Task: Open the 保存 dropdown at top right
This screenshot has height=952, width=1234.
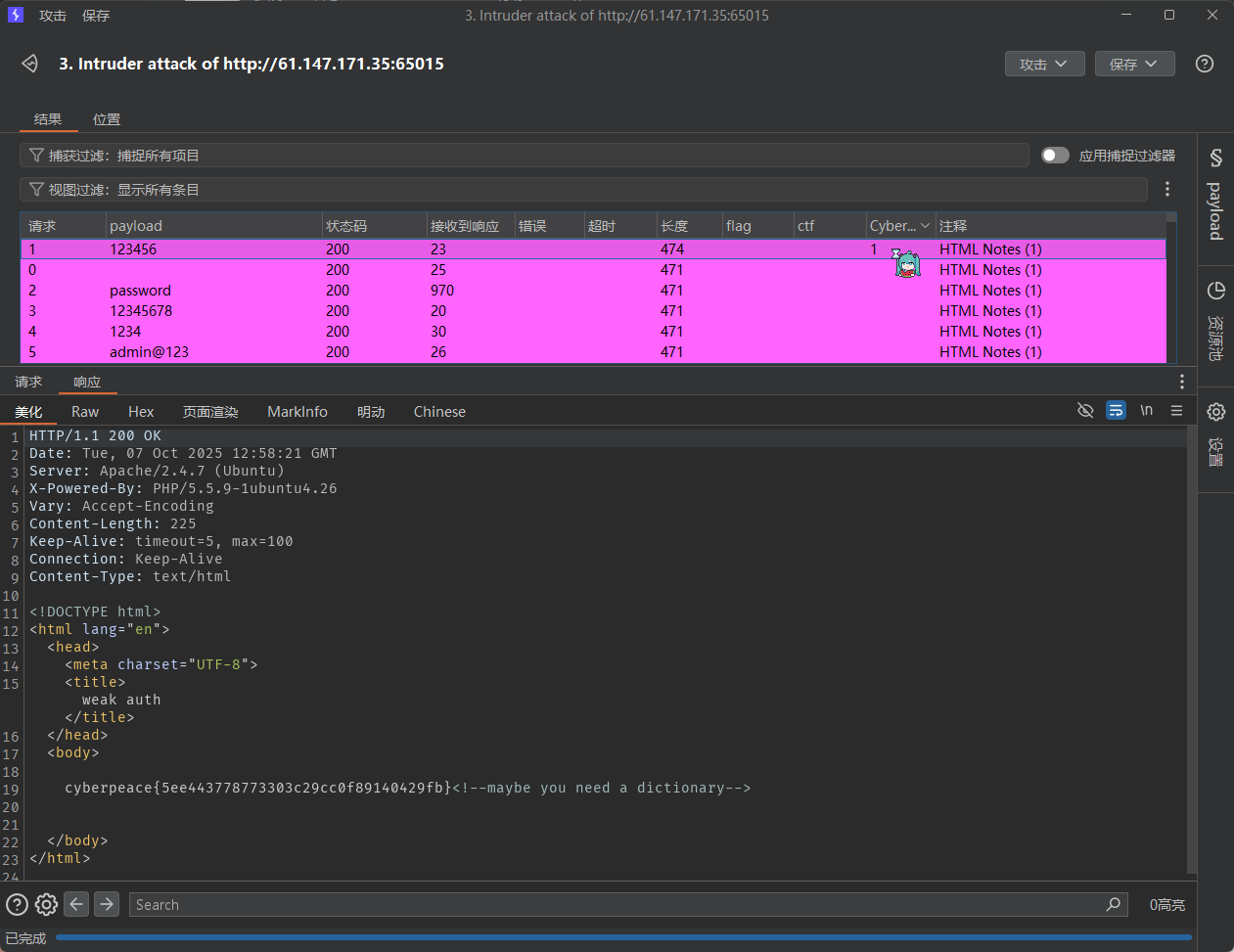Action: 1134,64
